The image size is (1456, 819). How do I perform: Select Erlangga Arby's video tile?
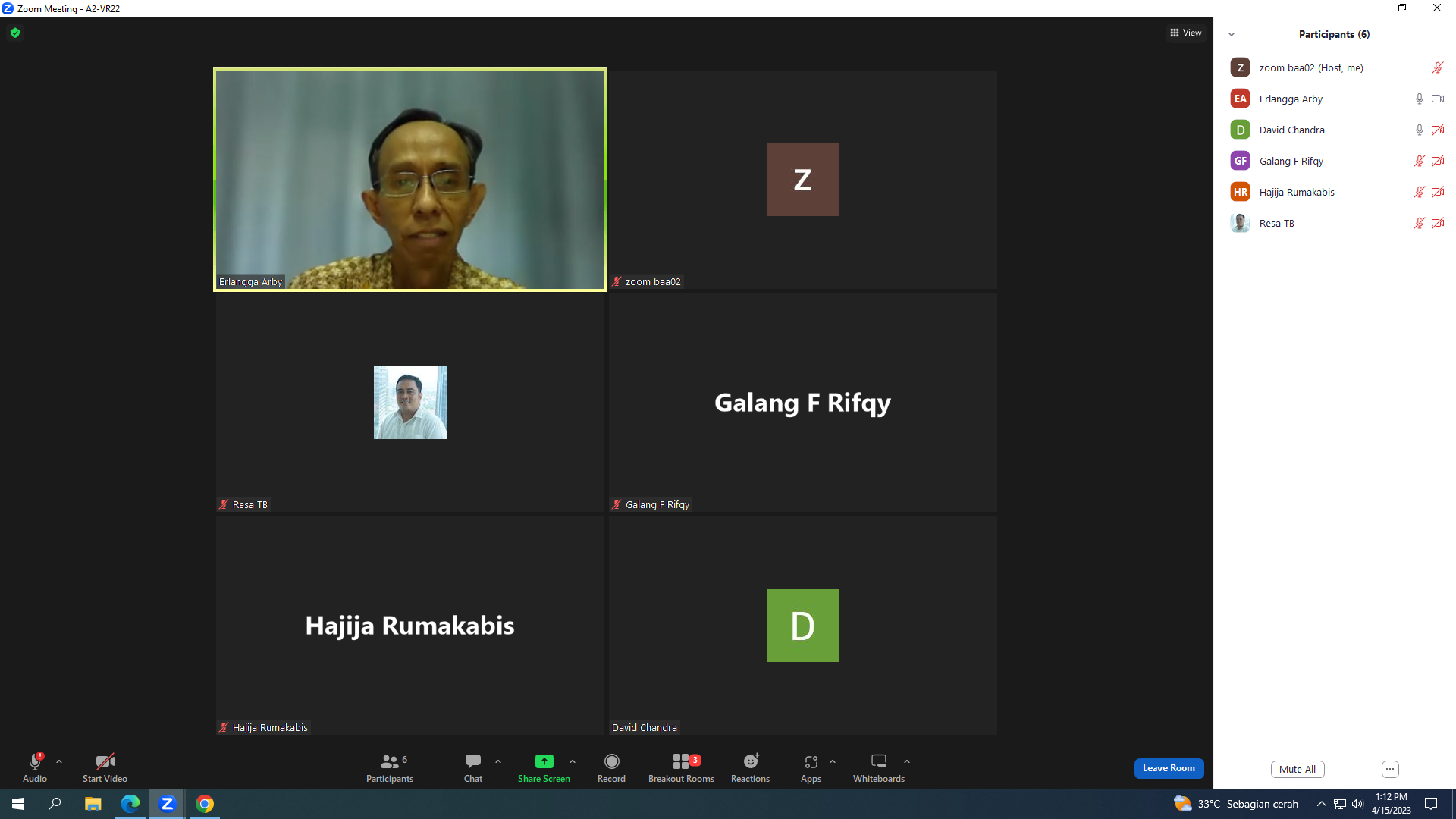coord(410,180)
